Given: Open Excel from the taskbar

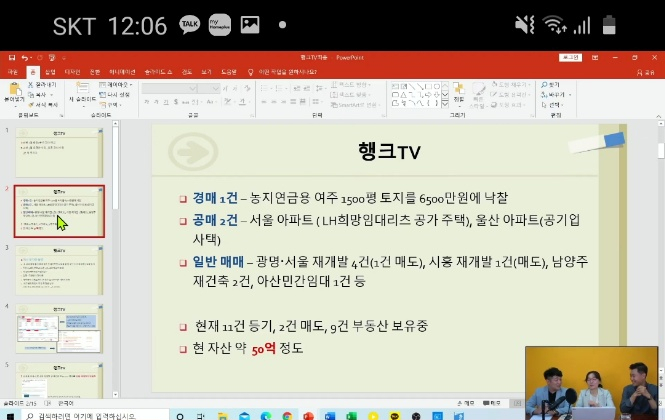Looking at the screenshot, I should tap(352, 416).
